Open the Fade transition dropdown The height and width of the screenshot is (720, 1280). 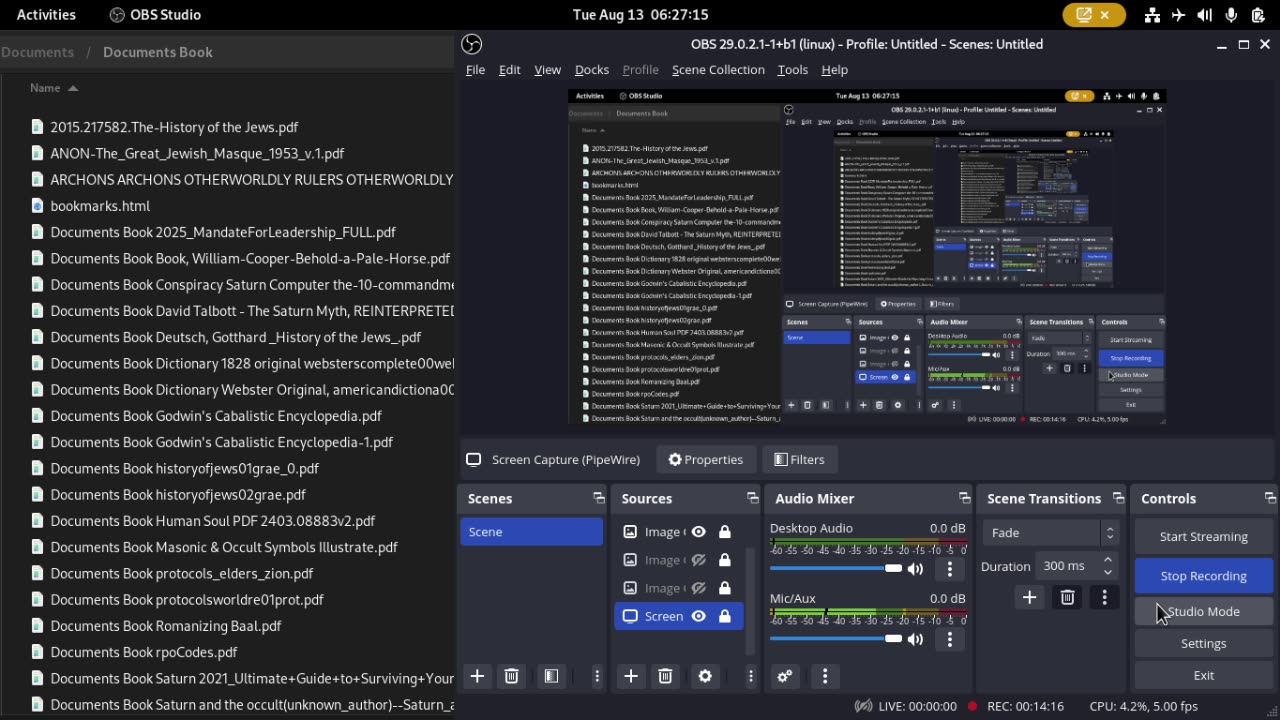pos(1051,533)
